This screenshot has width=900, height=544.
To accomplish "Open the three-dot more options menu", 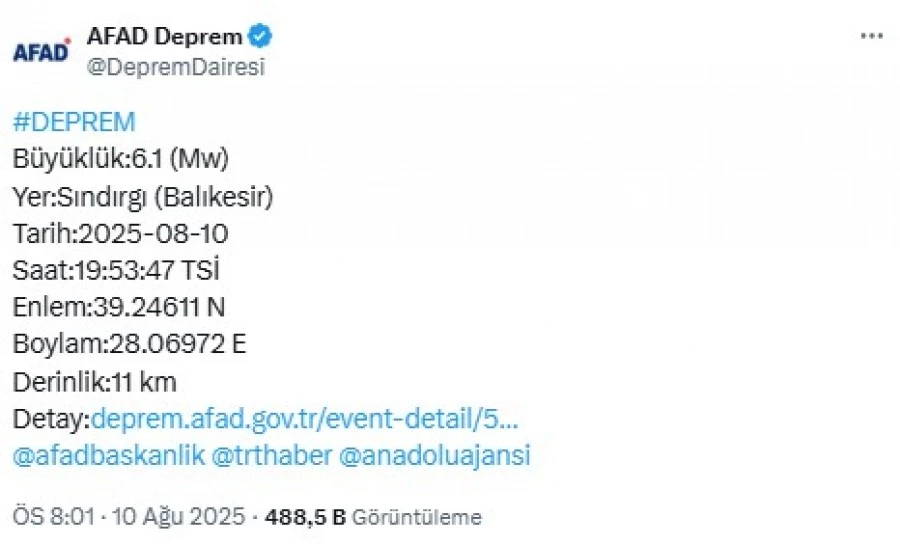I will tap(872, 36).
